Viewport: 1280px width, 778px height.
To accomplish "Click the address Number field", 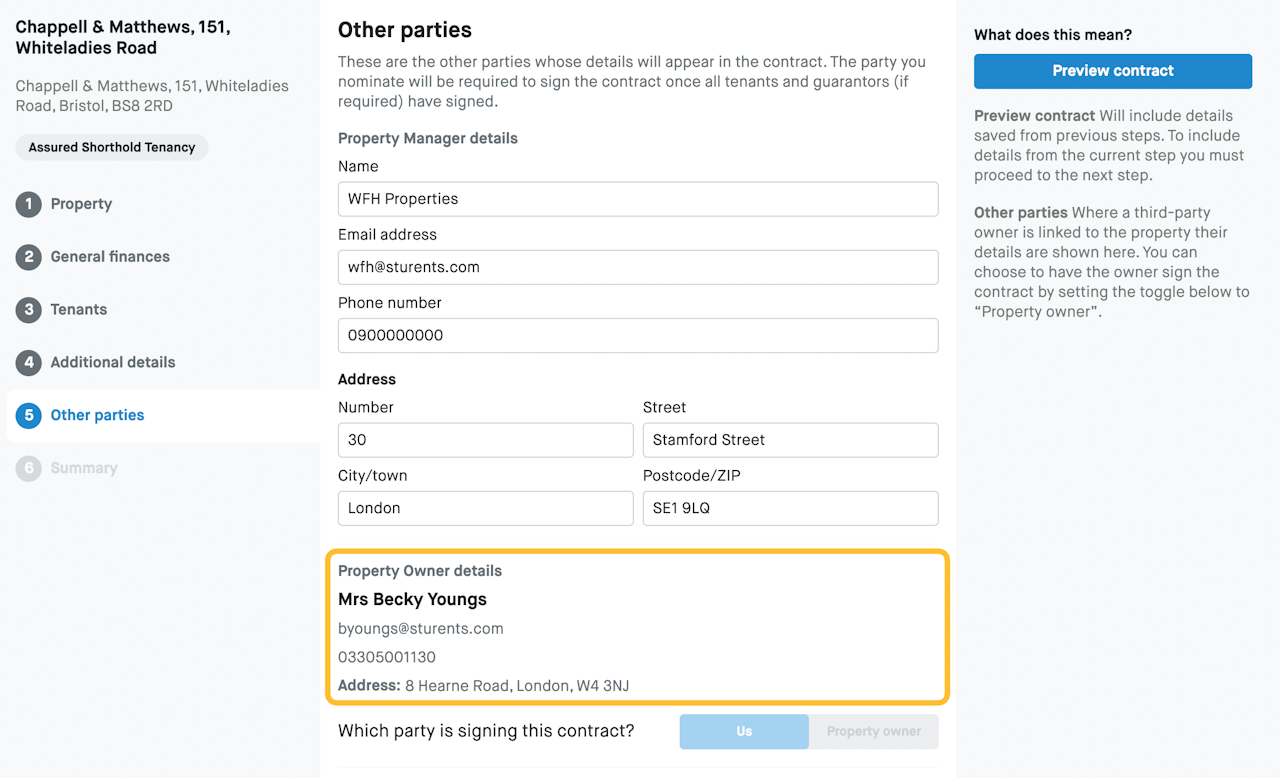I will coord(485,440).
